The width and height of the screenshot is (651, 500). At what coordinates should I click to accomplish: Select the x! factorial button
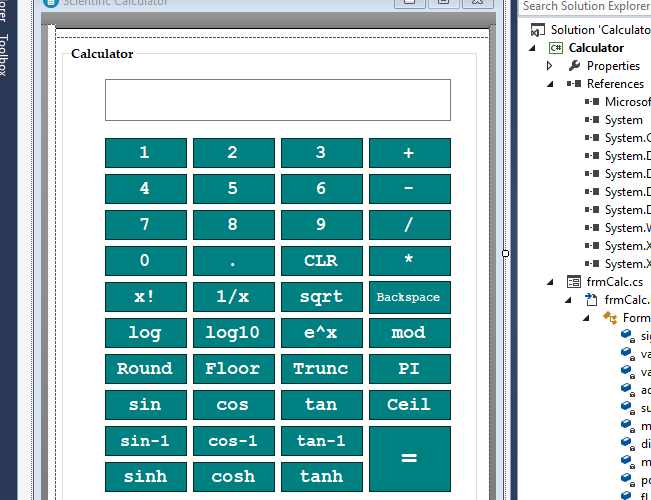[146, 297]
